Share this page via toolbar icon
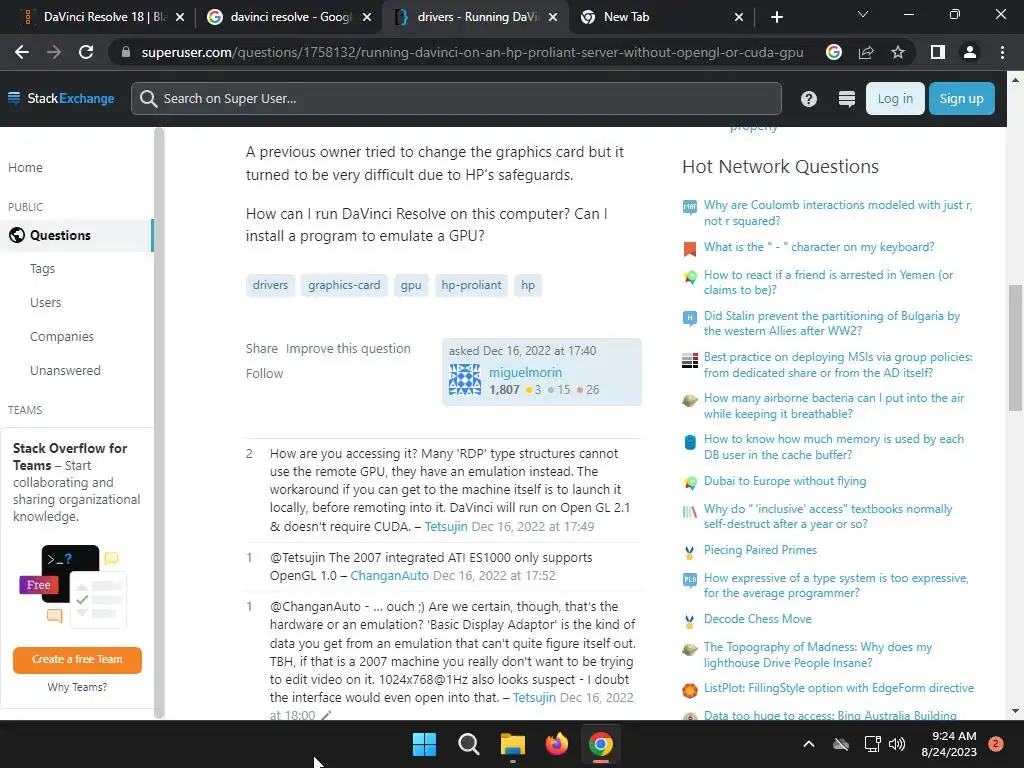Screen dimensions: 1024x768 pyautogui.click(x=866, y=52)
